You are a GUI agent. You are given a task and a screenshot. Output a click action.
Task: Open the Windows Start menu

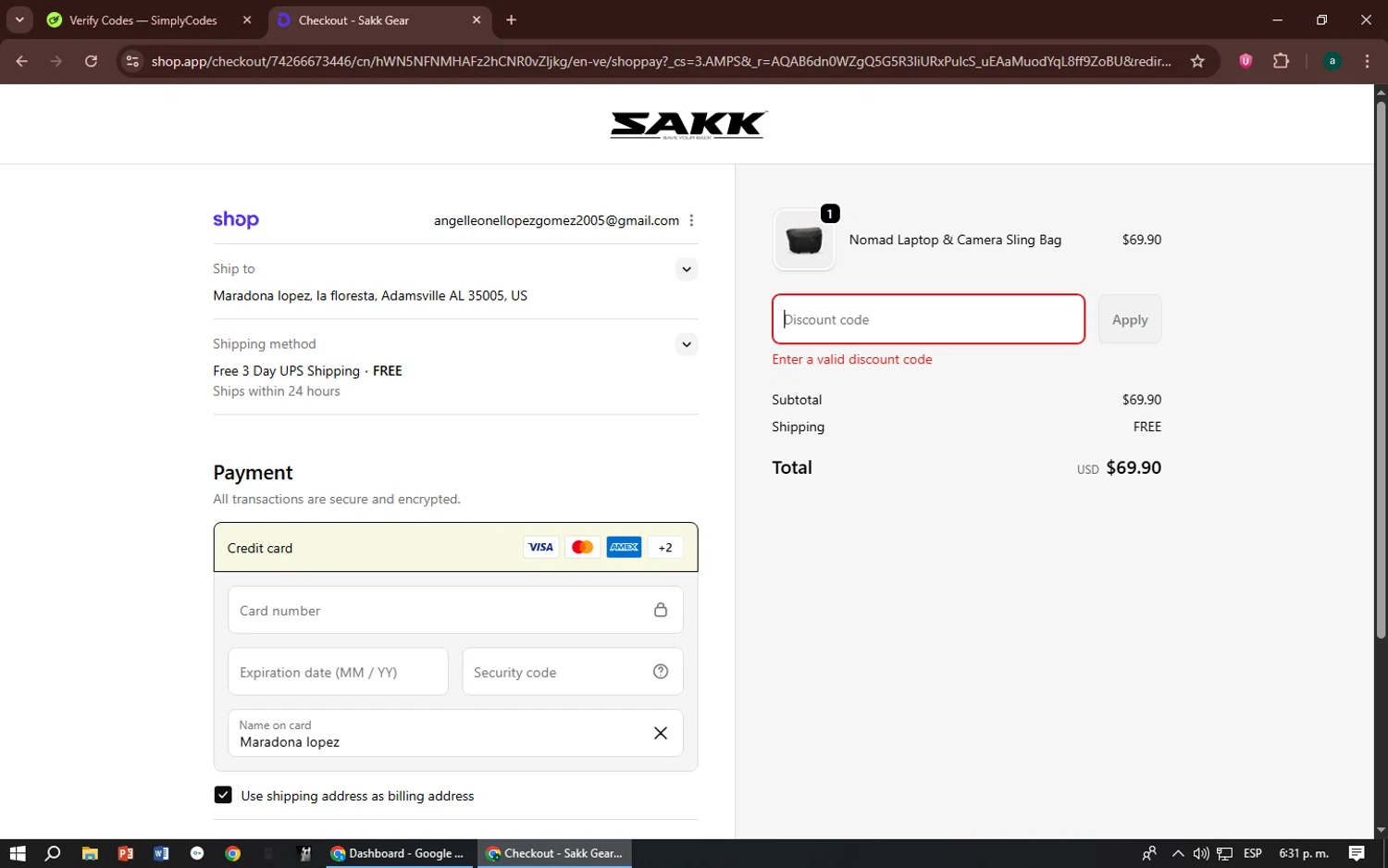18,853
